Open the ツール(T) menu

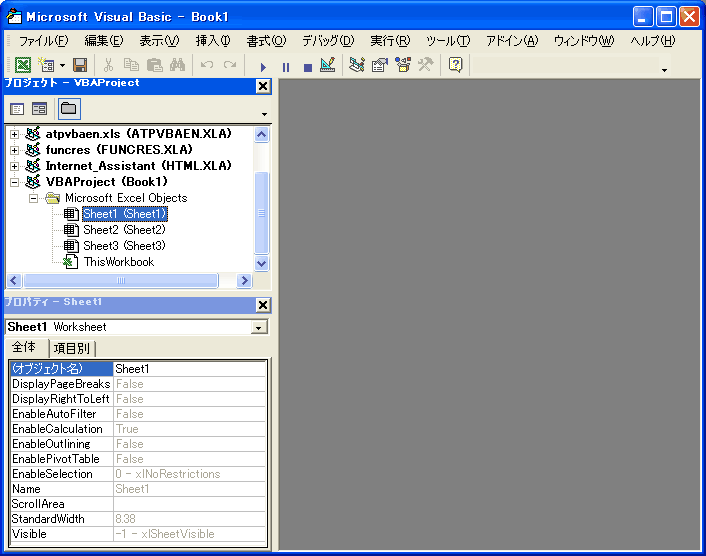(448, 41)
